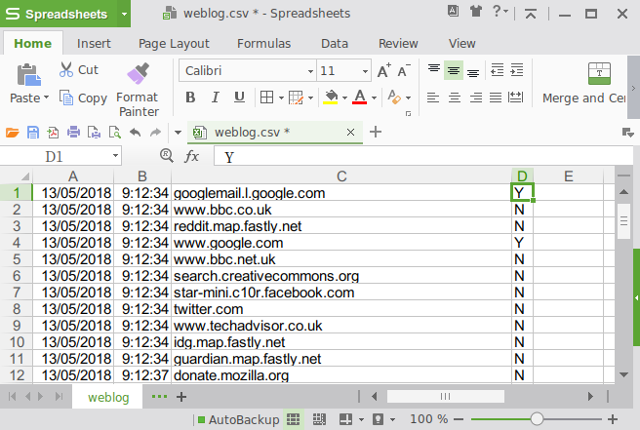Decrease indent of cell content
640x430 pixels.
497,70
